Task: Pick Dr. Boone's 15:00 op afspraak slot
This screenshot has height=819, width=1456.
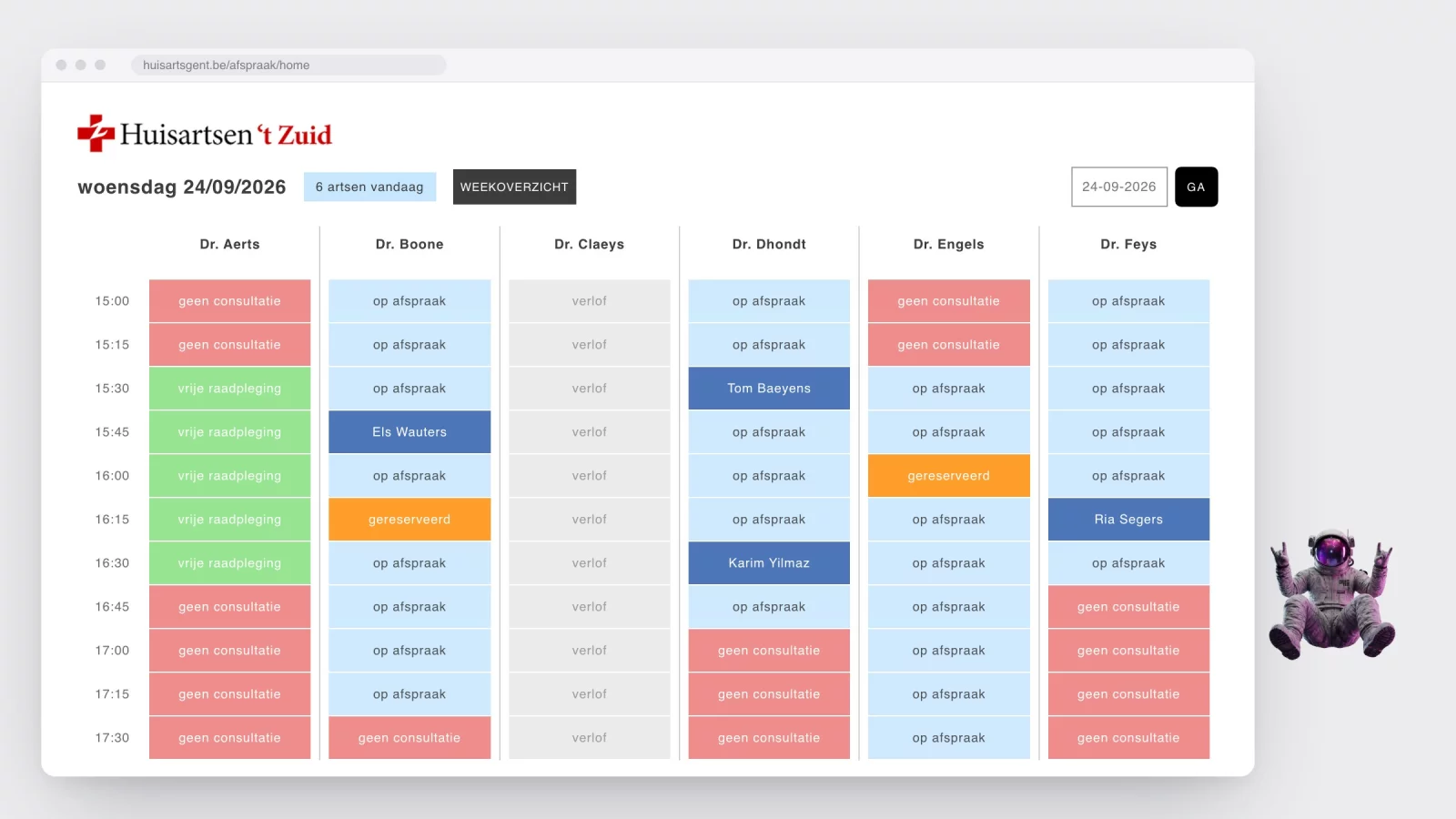Action: coord(409,301)
